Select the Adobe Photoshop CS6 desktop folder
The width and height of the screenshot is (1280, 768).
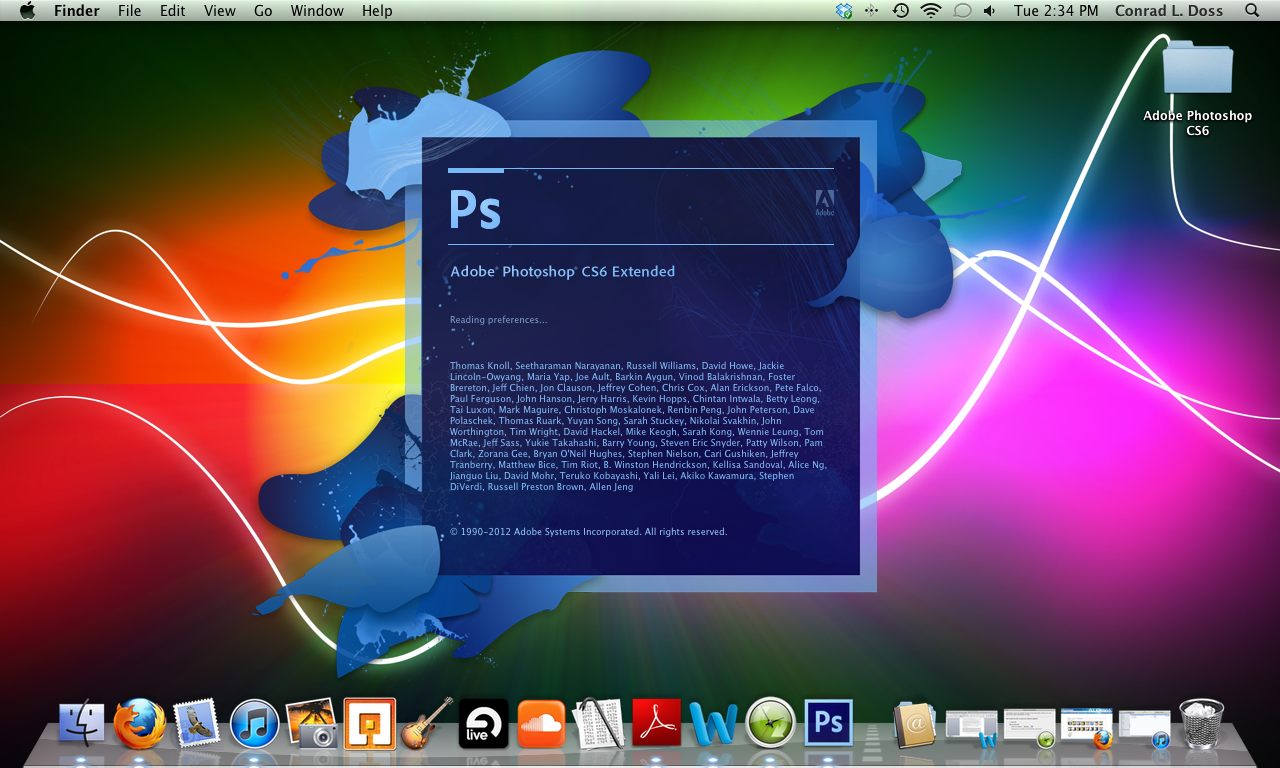click(x=1197, y=88)
